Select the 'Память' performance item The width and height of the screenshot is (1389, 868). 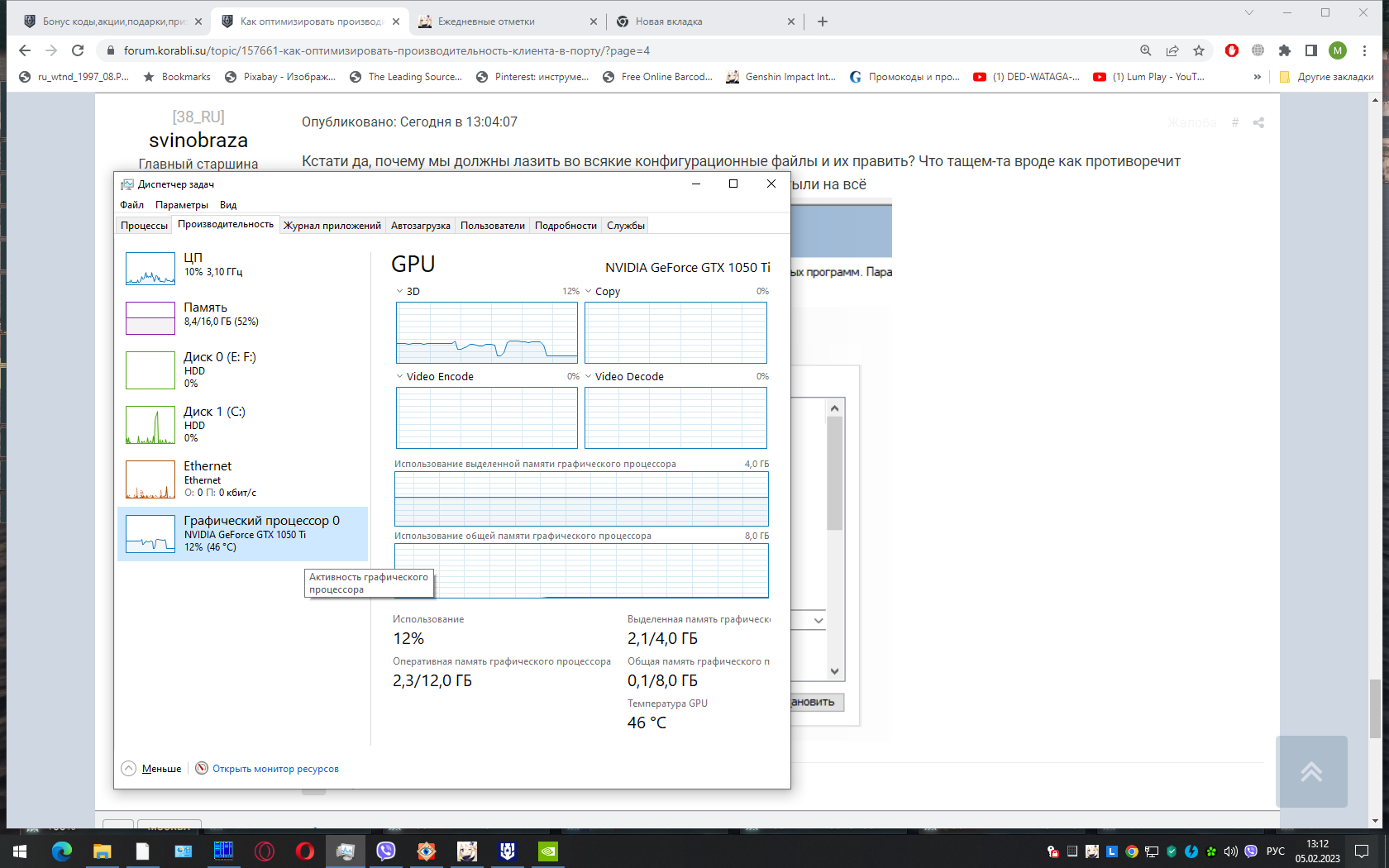point(242,317)
